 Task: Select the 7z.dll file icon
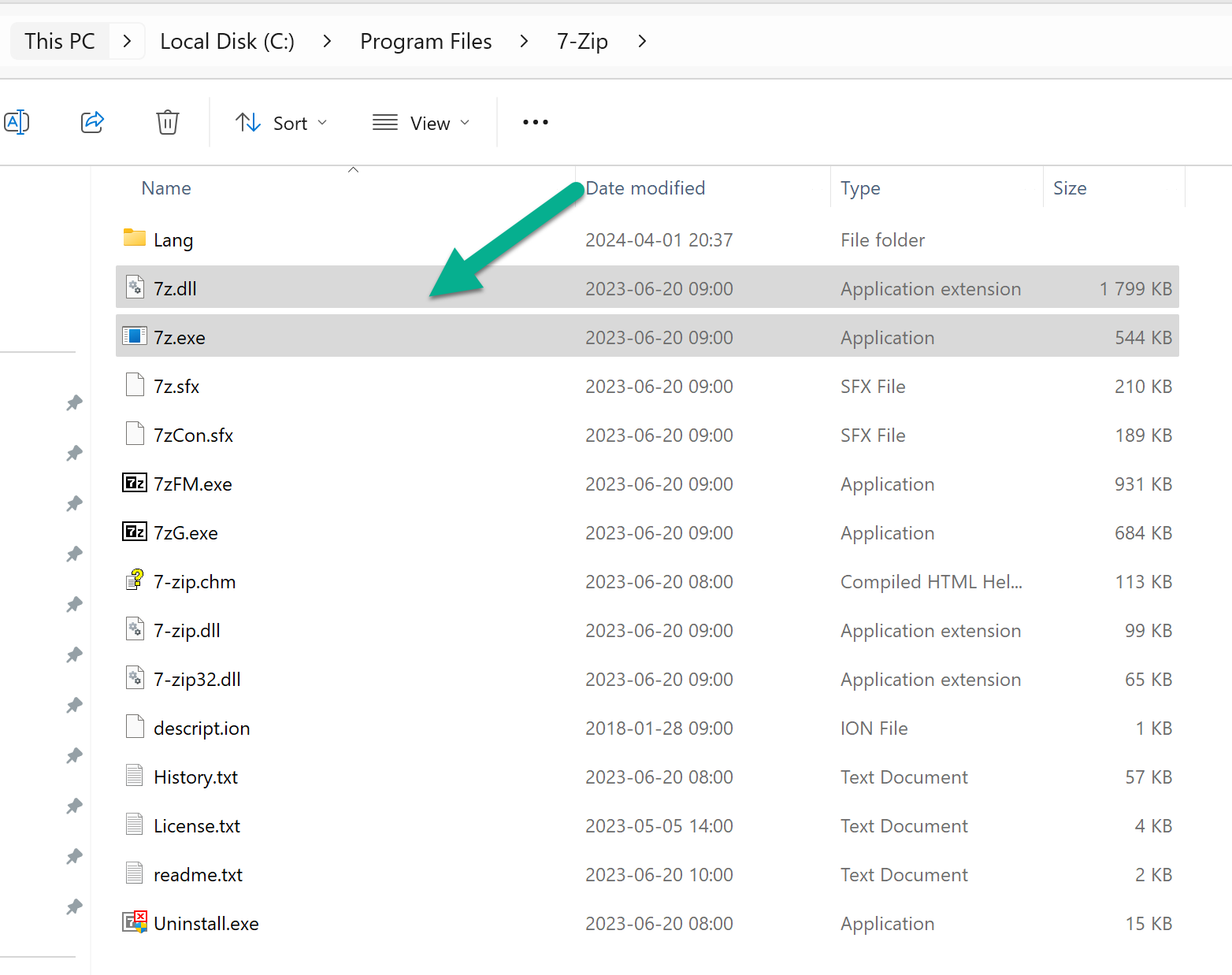pyautogui.click(x=135, y=287)
